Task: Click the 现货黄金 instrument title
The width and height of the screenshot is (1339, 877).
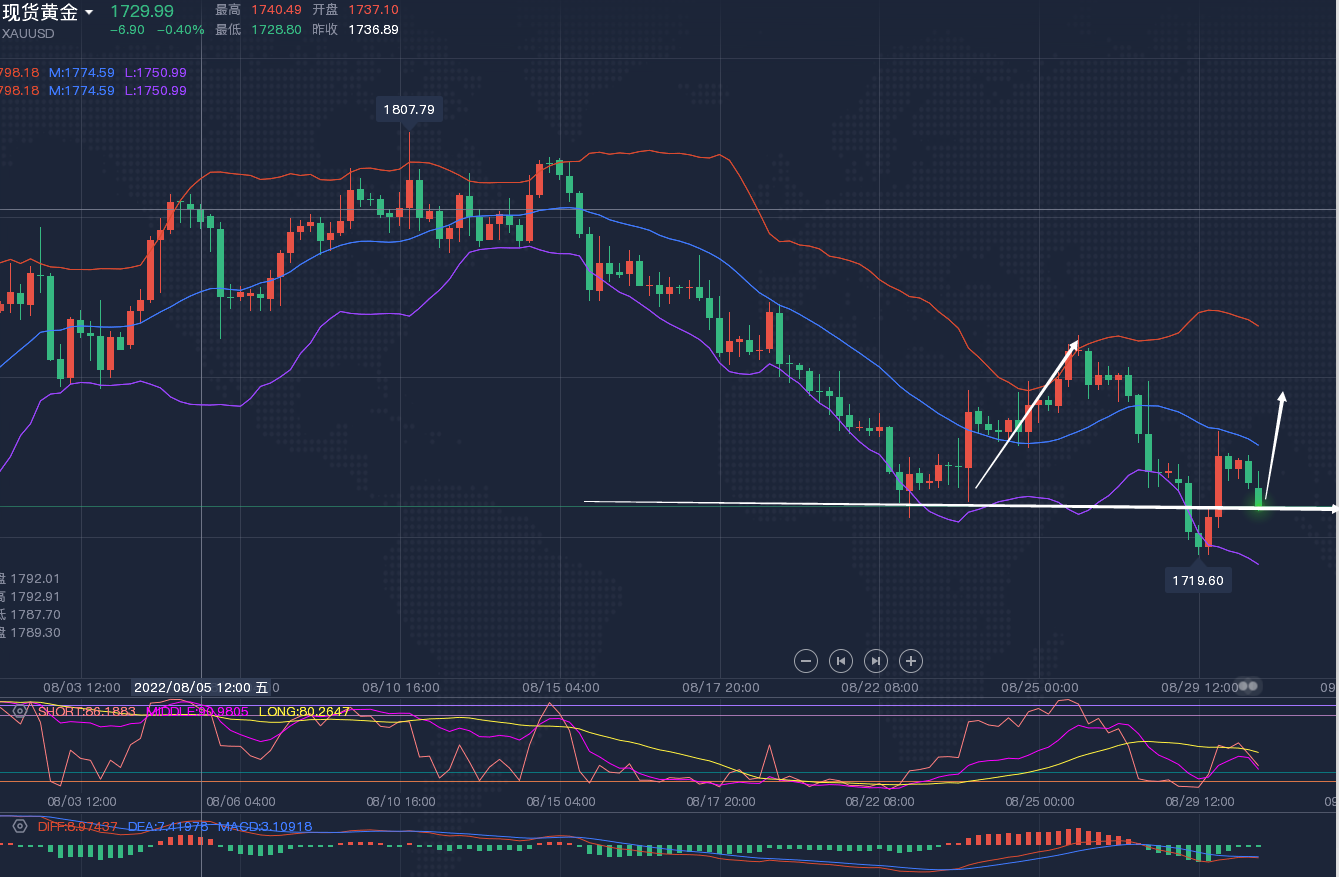Action: coord(40,12)
